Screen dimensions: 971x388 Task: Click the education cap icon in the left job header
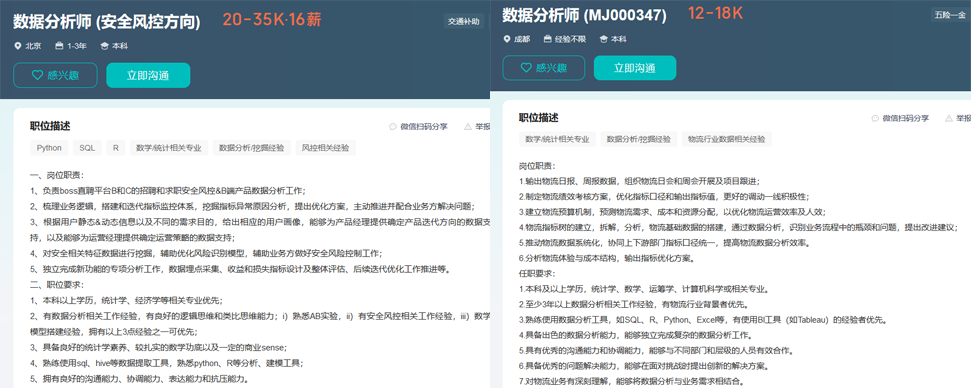click(104, 46)
